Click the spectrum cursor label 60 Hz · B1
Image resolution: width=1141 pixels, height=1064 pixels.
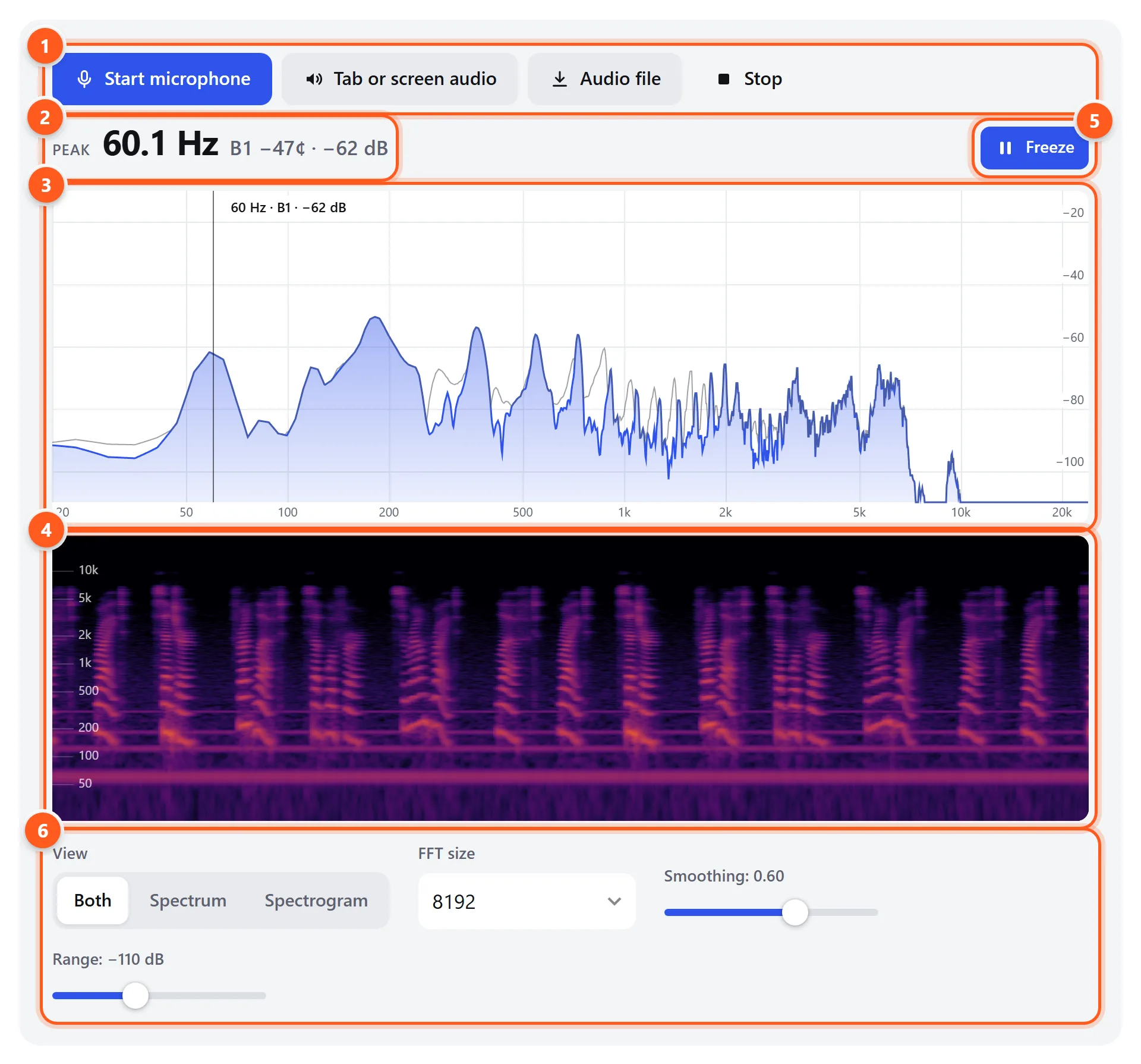pos(288,207)
